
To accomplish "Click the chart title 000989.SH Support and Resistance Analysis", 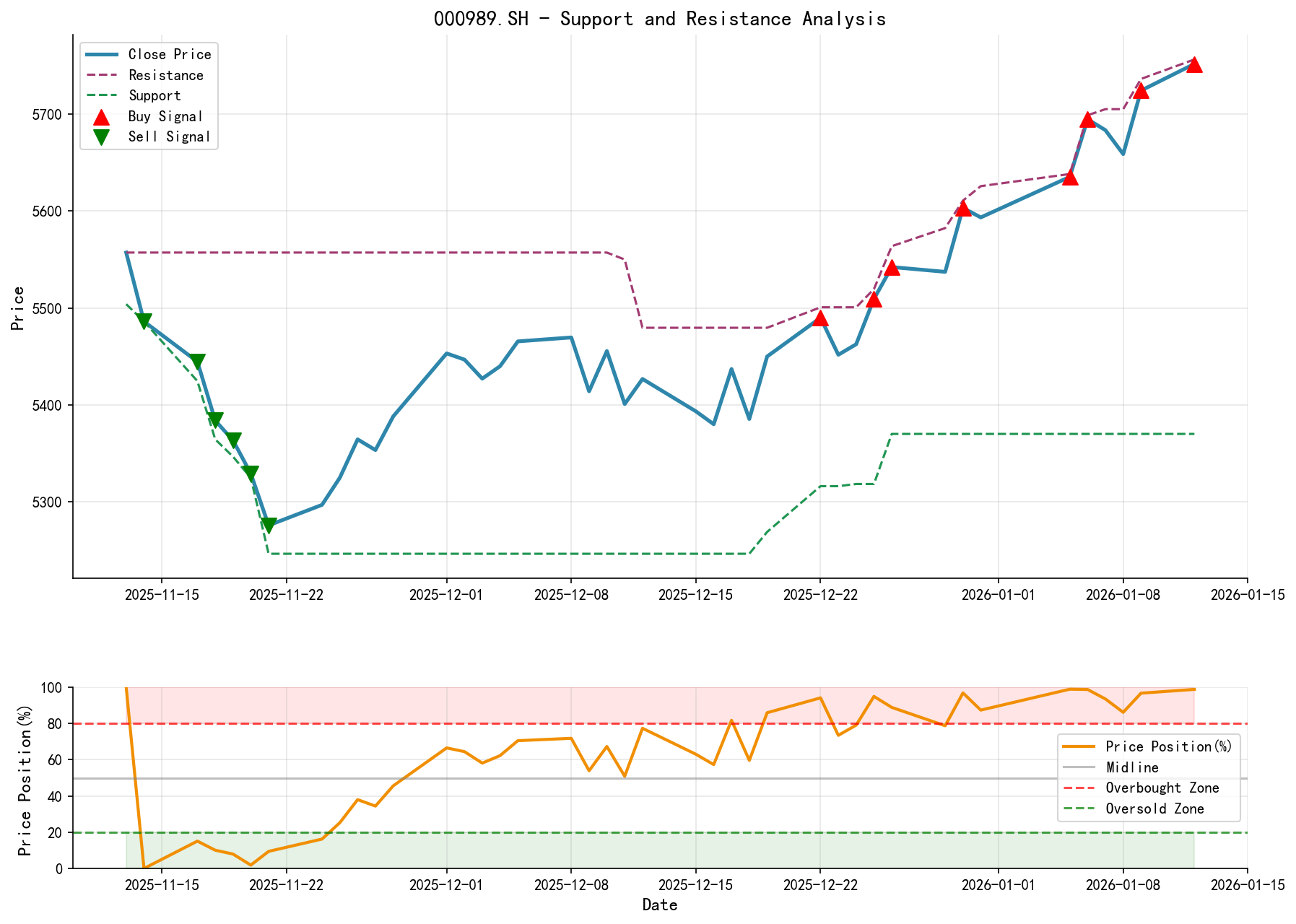I will (x=661, y=19).
